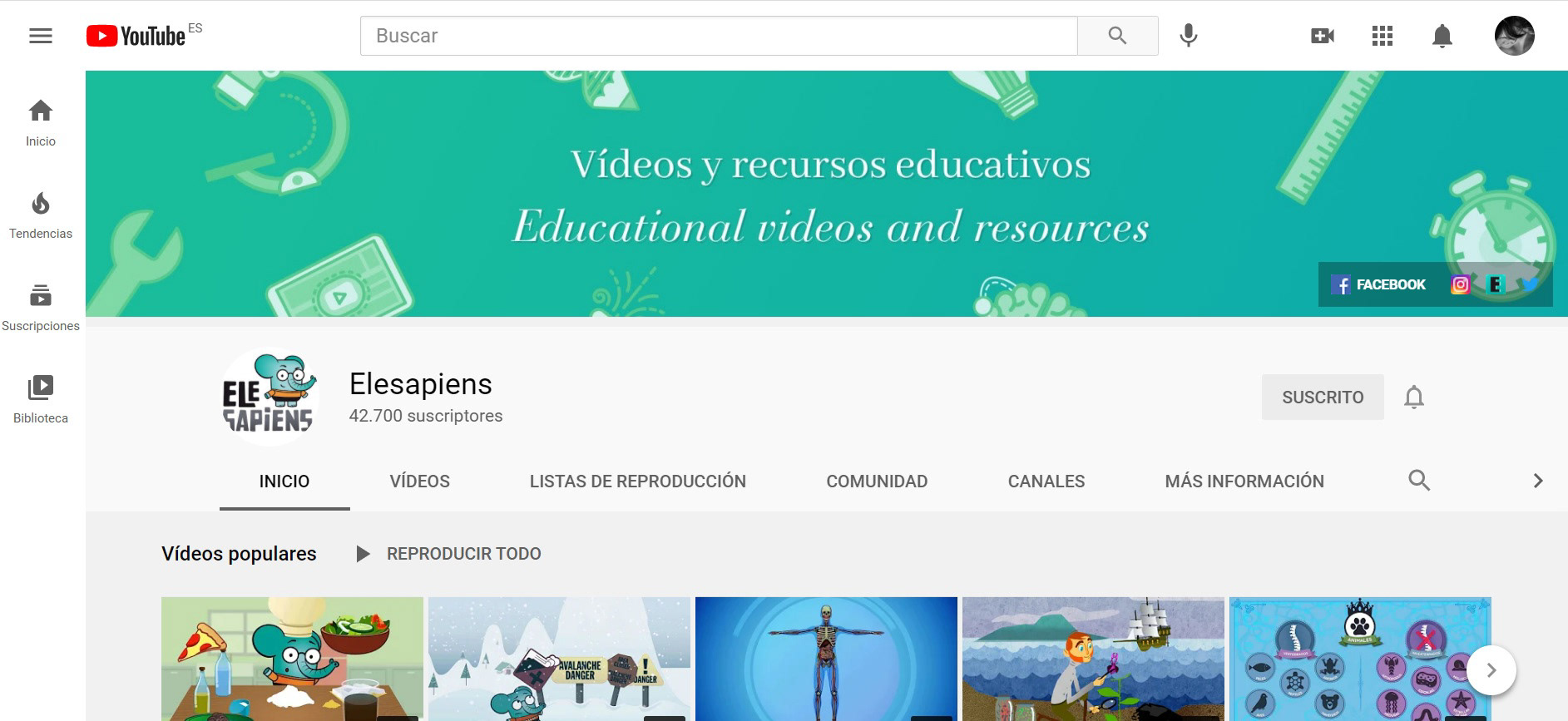Show more channel tabs with chevron

(1538, 481)
